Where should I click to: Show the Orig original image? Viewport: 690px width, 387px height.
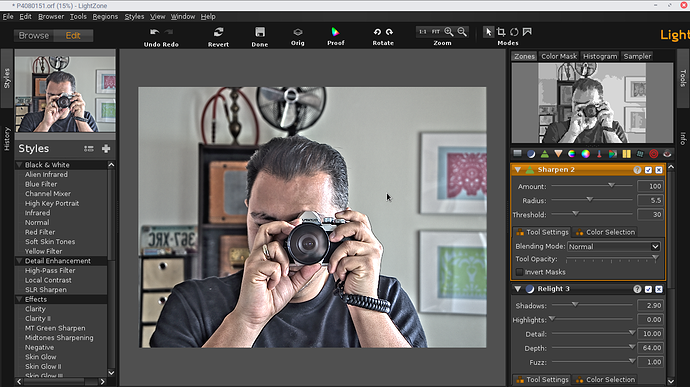click(x=298, y=32)
